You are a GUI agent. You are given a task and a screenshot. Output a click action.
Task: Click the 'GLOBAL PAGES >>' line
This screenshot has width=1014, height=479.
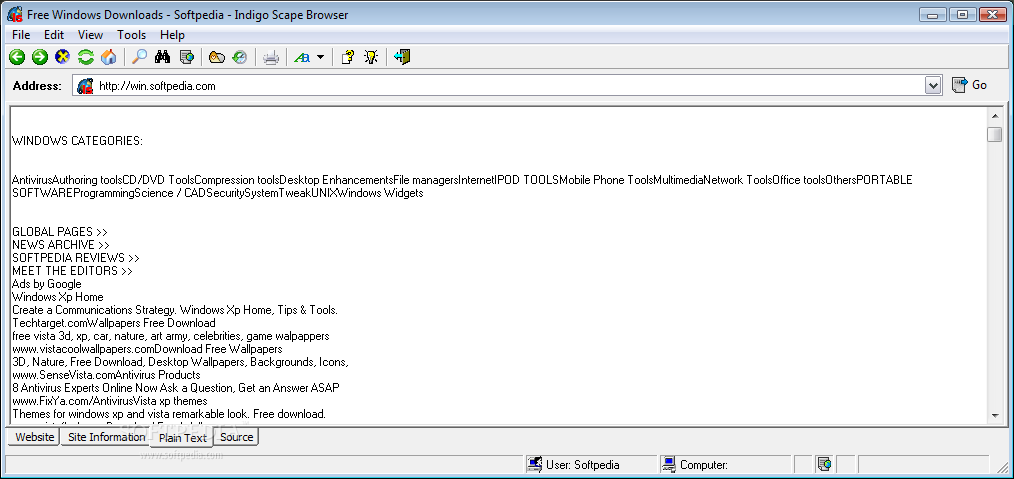click(60, 232)
